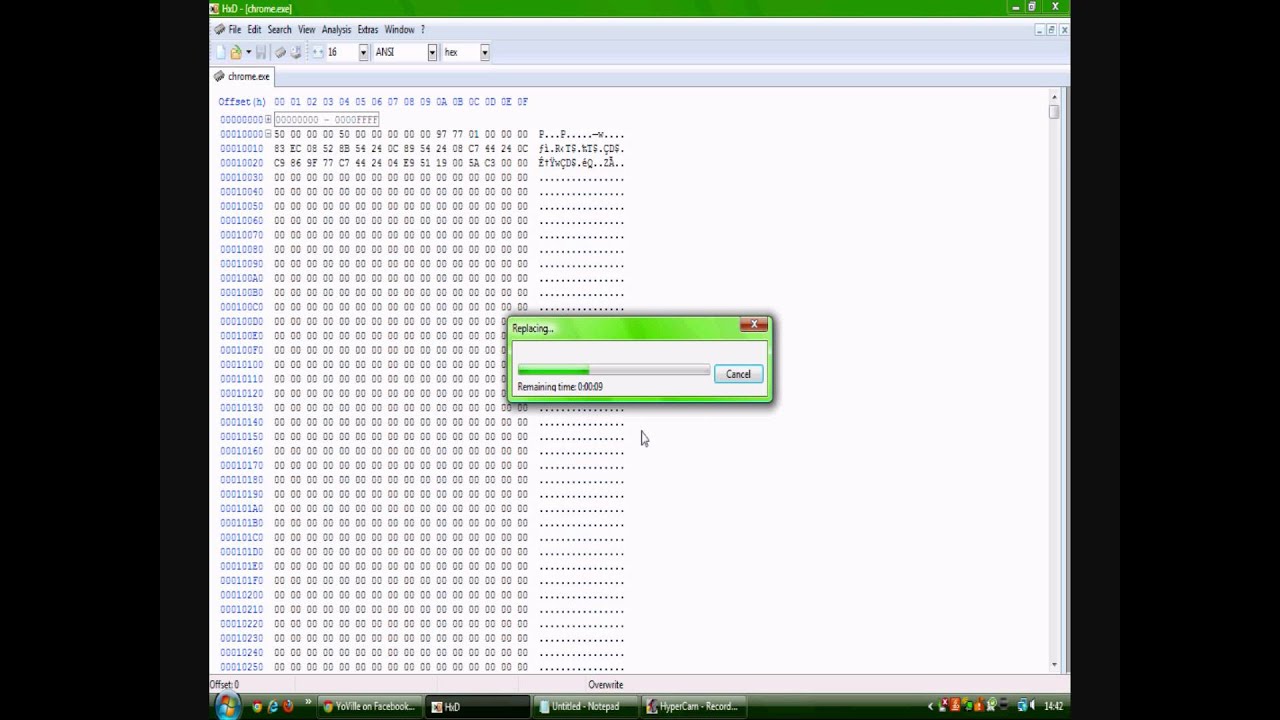Minimize the inner chrome.exe document window
Image resolution: width=1280 pixels, height=720 pixels.
pos(1039,30)
